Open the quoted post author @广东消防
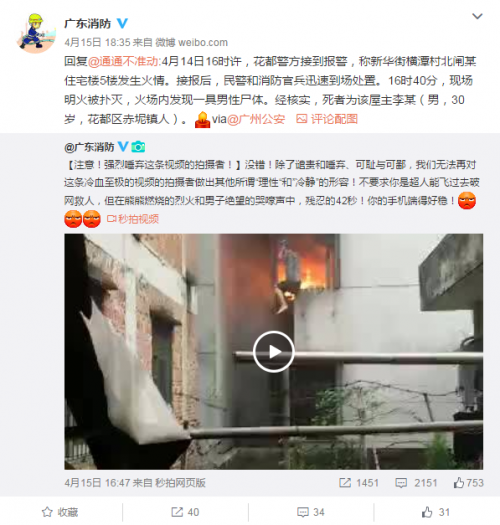 89,147
